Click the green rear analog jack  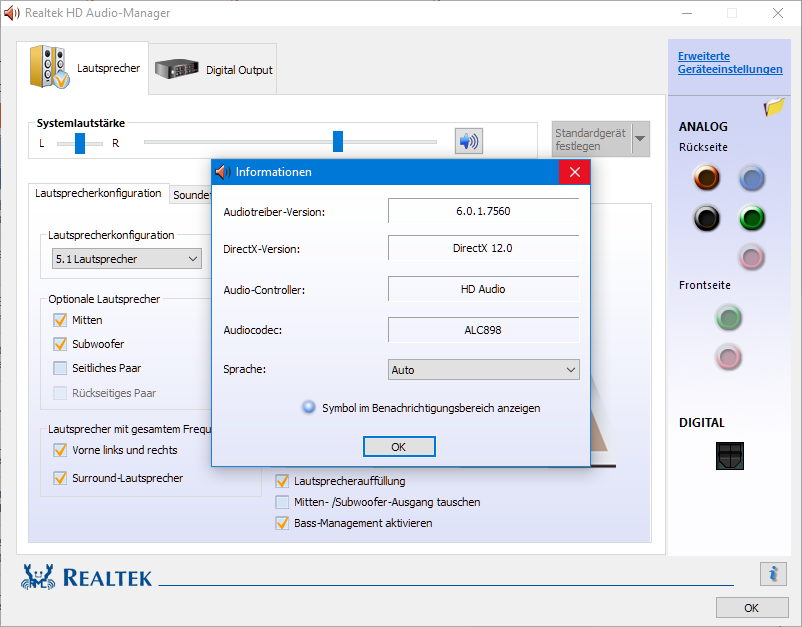click(x=751, y=218)
